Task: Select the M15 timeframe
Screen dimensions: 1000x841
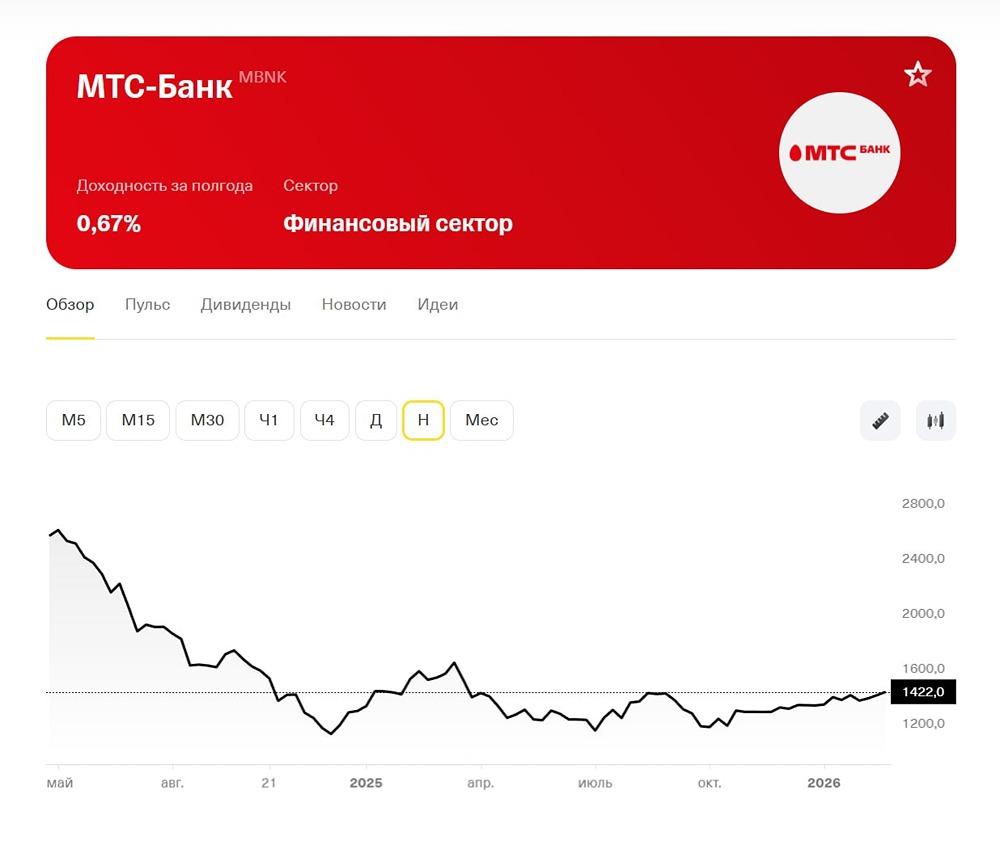Action: (137, 420)
